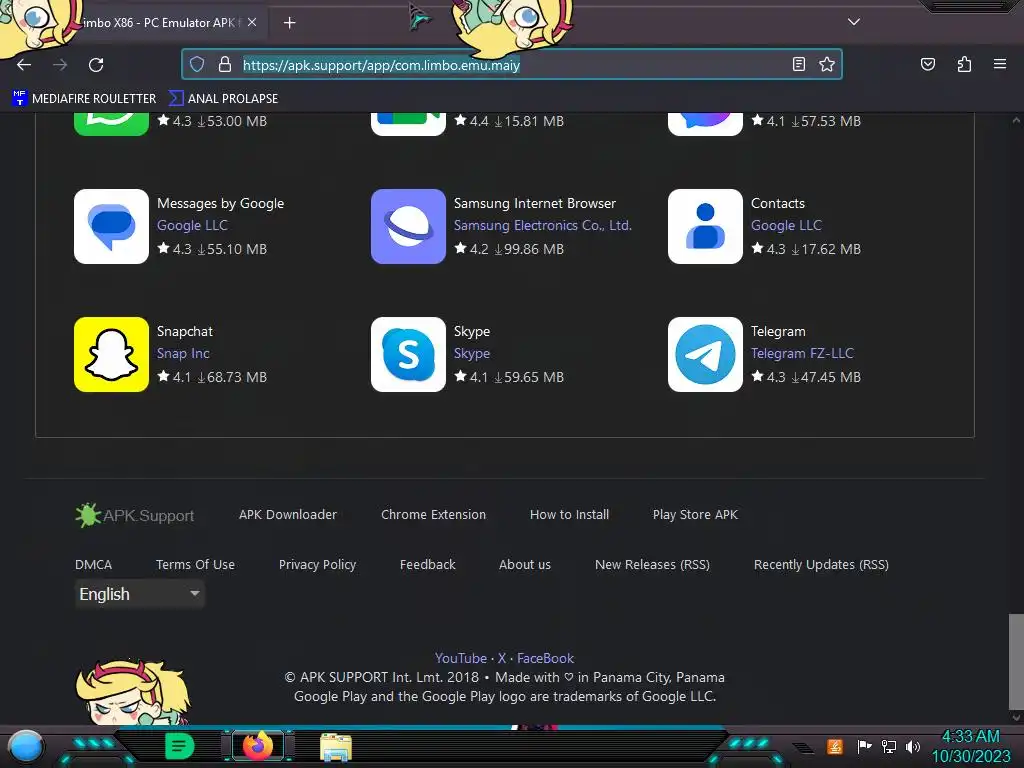Image resolution: width=1024 pixels, height=768 pixels.
Task: Open the Skype developer link
Action: (x=472, y=353)
